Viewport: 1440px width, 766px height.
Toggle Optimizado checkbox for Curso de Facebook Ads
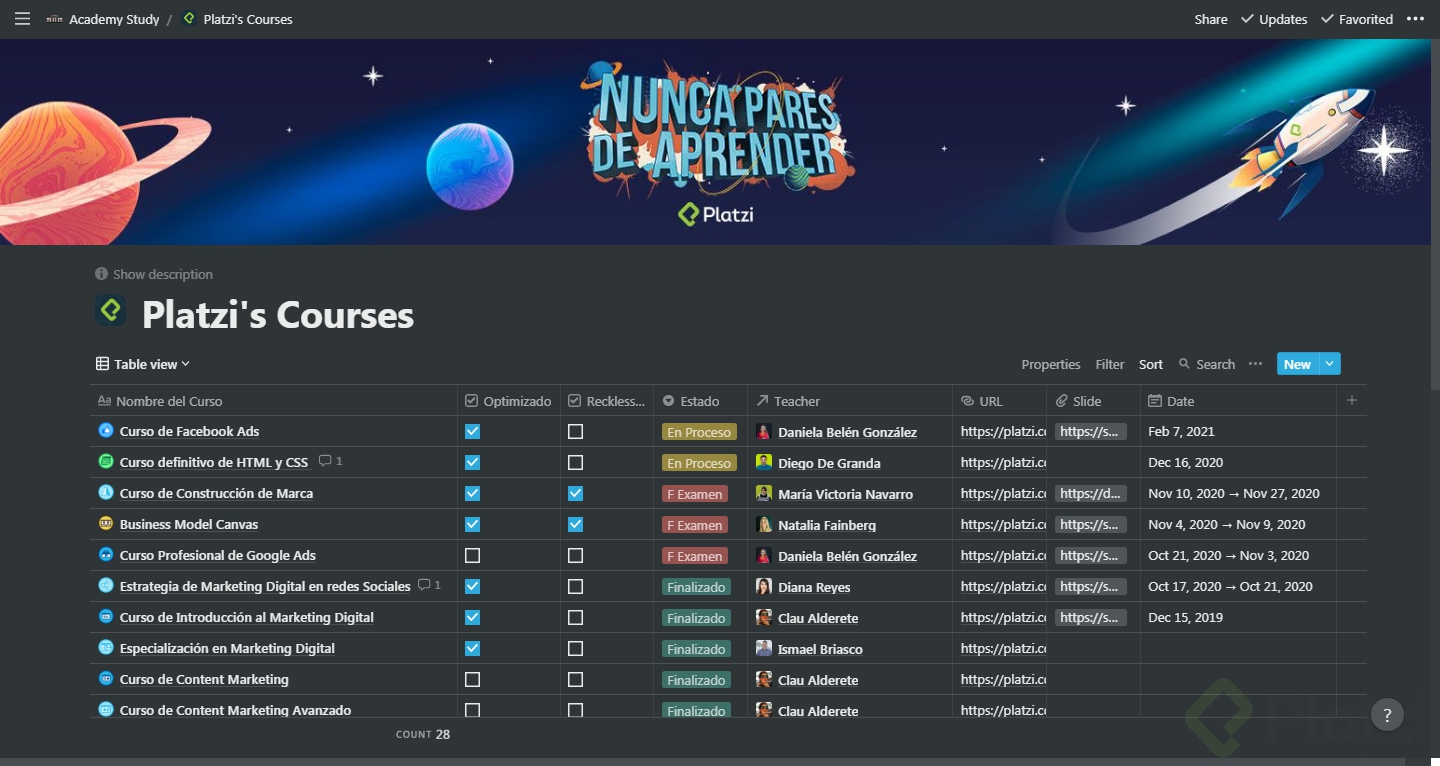472,432
